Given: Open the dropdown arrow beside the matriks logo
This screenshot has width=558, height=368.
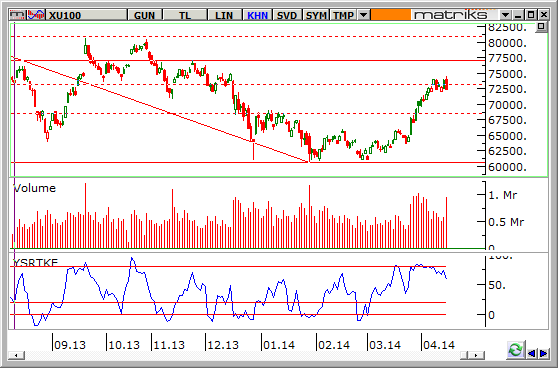Looking at the screenshot, I should (x=505, y=15).
